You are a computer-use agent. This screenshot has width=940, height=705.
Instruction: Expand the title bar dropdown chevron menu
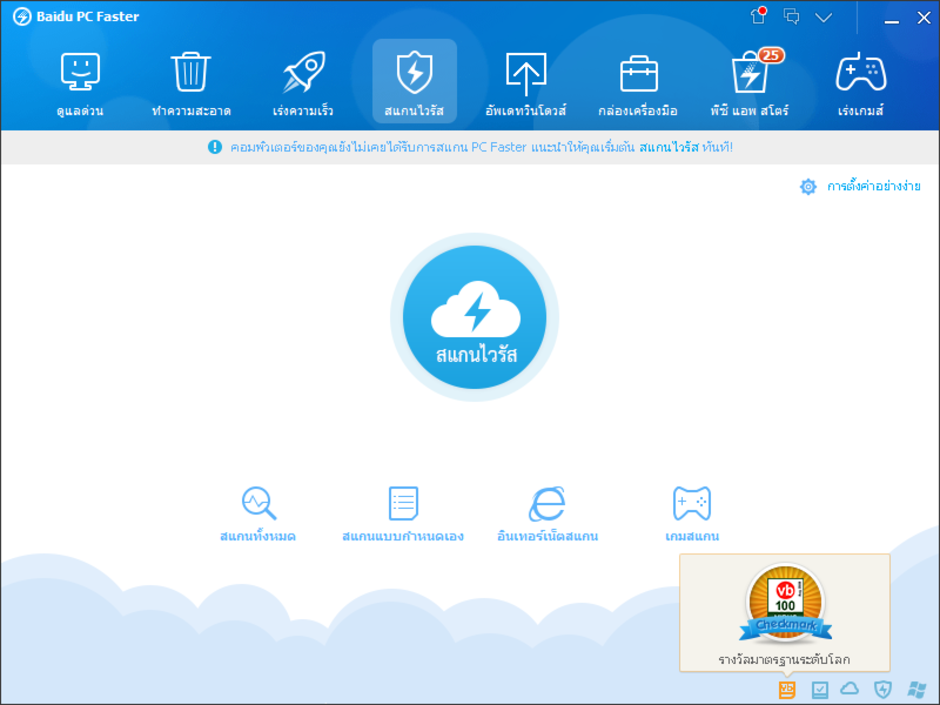[824, 17]
